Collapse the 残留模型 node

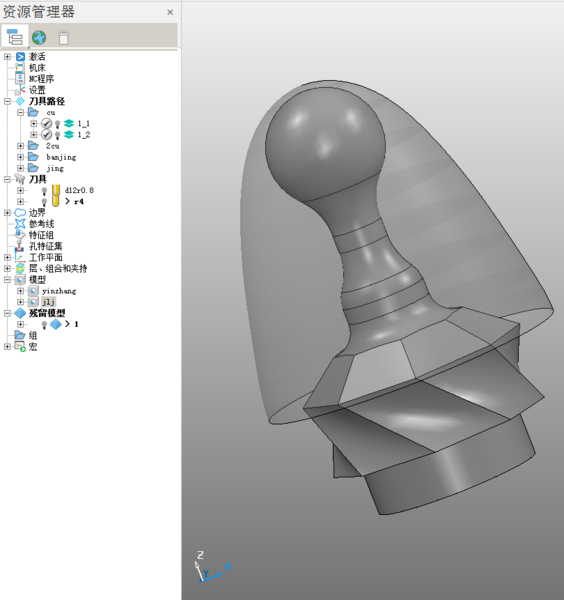7,313
